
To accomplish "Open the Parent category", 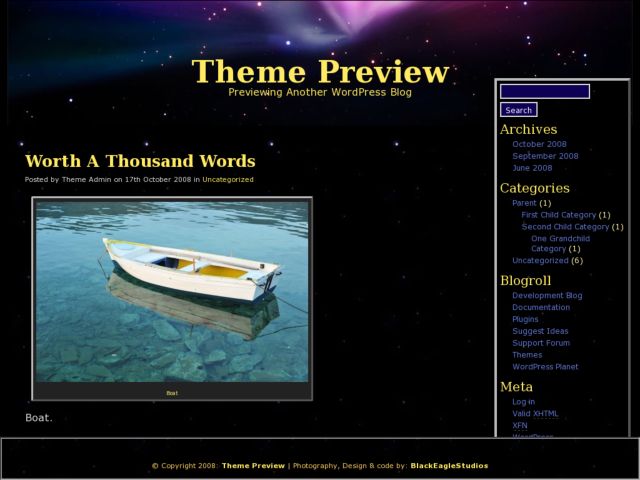I will pos(524,203).
